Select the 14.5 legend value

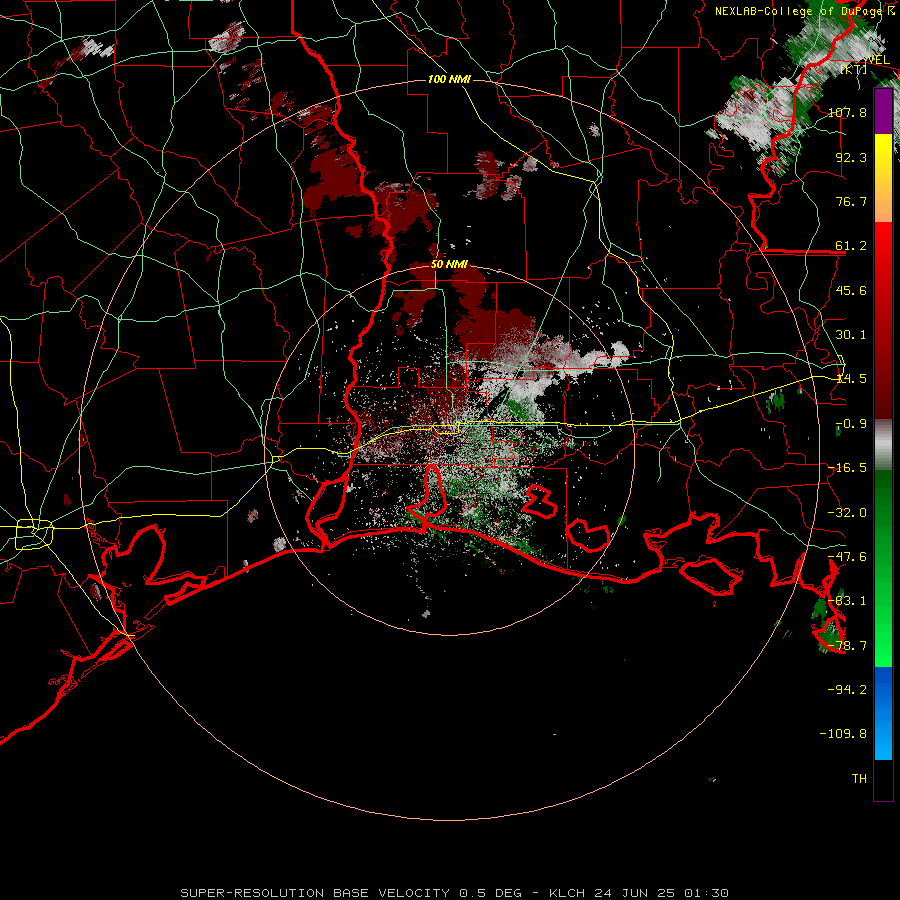851,379
